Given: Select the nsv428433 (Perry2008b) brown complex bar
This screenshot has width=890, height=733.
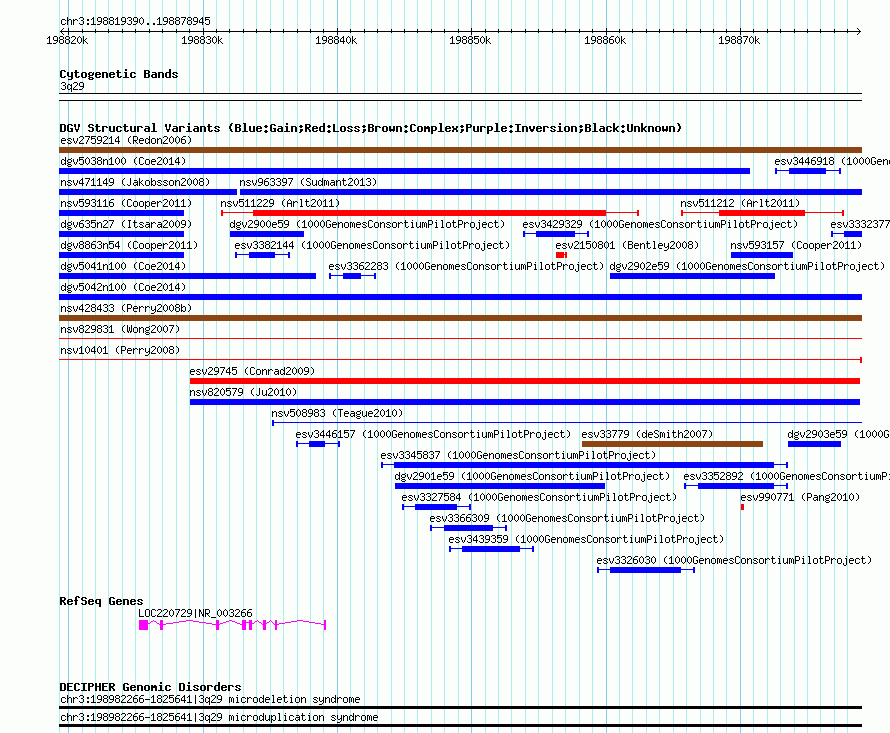Looking at the screenshot, I should coord(460,318).
